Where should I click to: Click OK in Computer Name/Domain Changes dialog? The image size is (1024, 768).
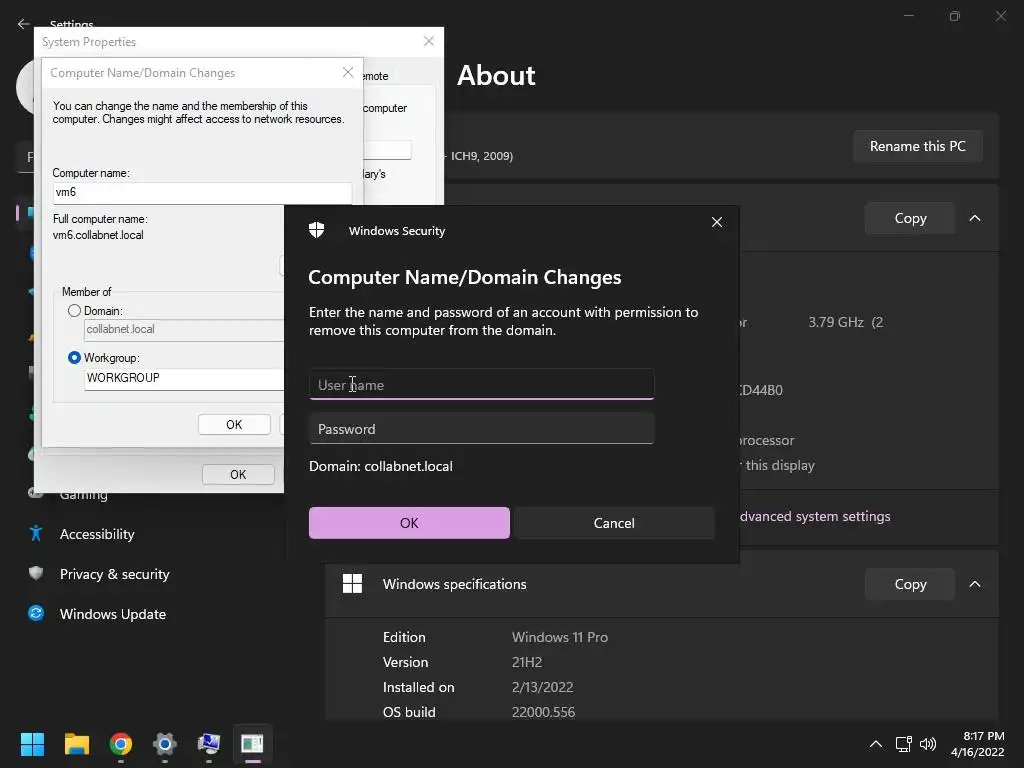pos(234,424)
